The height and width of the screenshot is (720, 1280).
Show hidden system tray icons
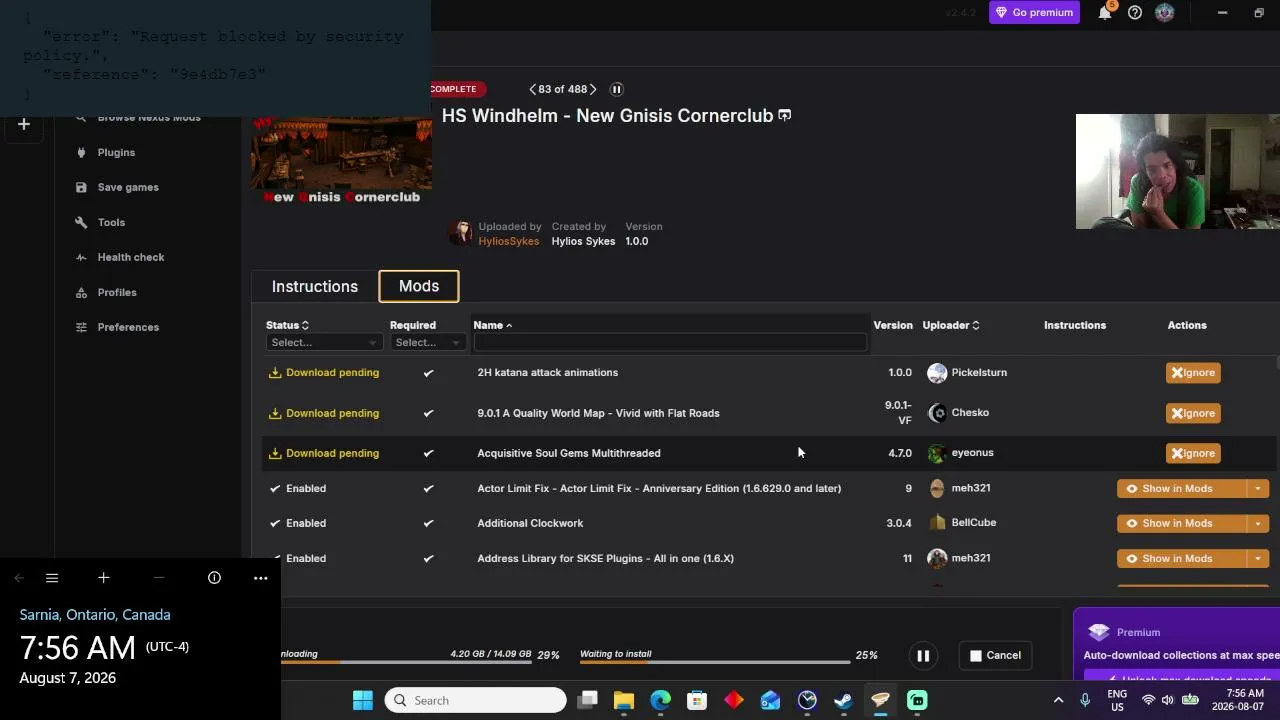[1058, 700]
